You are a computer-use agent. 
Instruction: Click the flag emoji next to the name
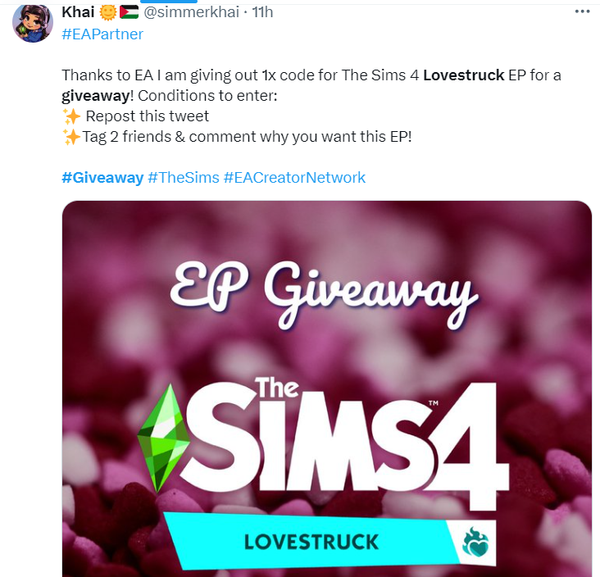coord(129,12)
